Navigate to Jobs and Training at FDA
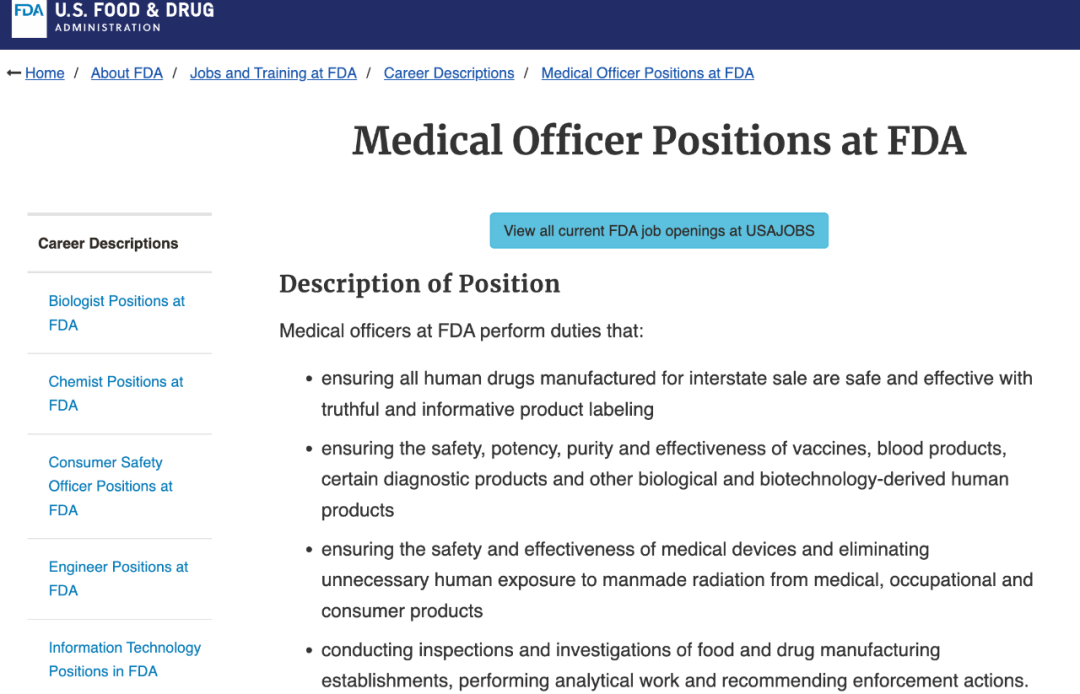Viewport: 1080px width, 694px height. pyautogui.click(x=273, y=73)
